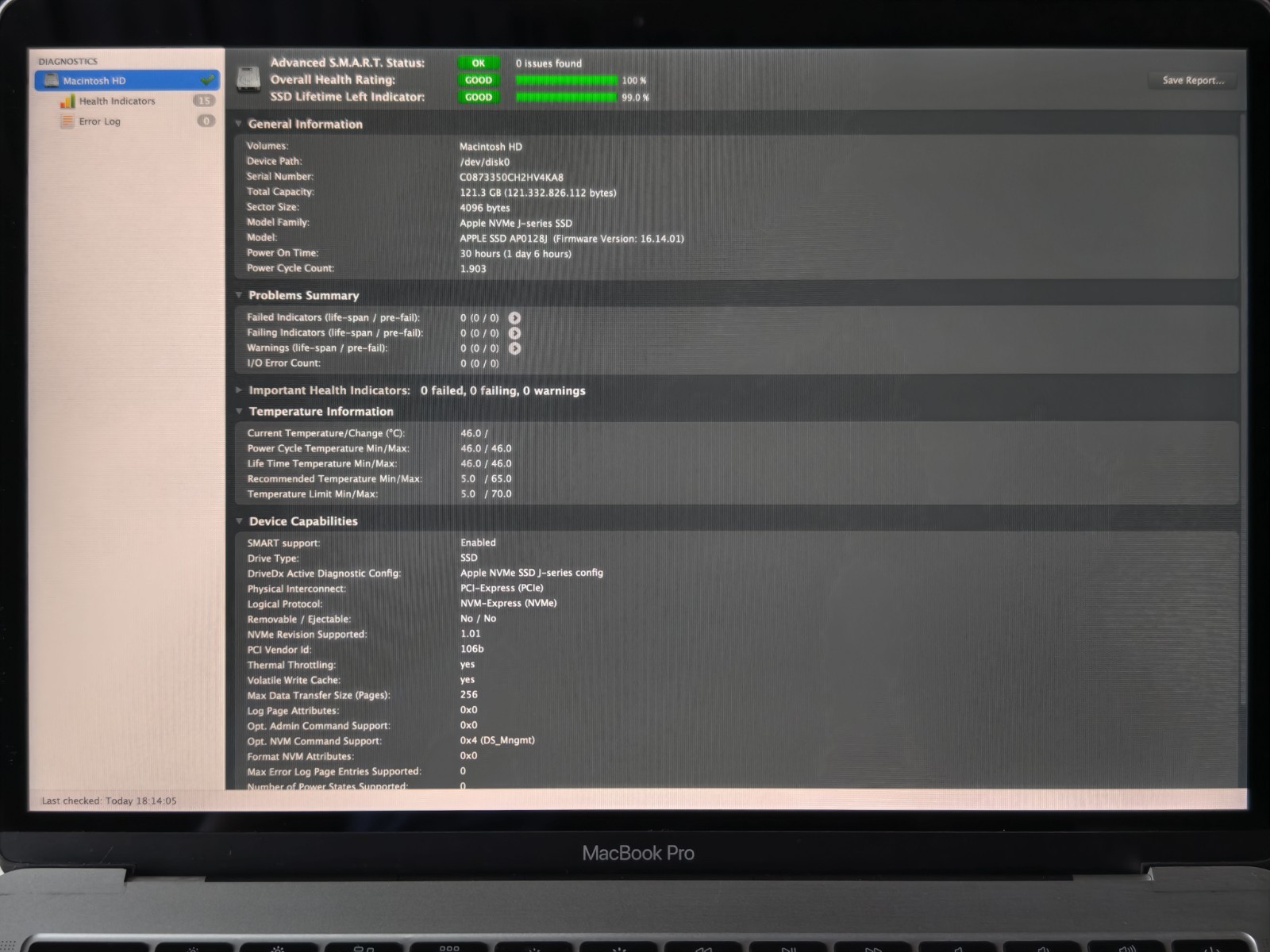Click the GOOD badge for Overall Health Rating
Screen dimensions: 1270x952
click(x=478, y=80)
